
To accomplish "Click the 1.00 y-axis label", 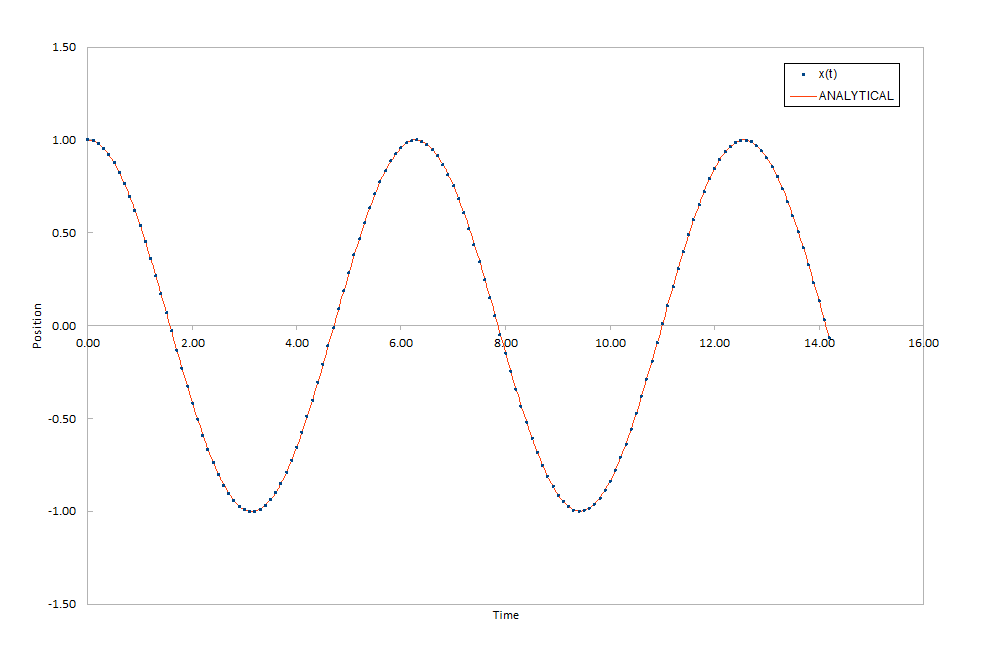I will (64, 140).
